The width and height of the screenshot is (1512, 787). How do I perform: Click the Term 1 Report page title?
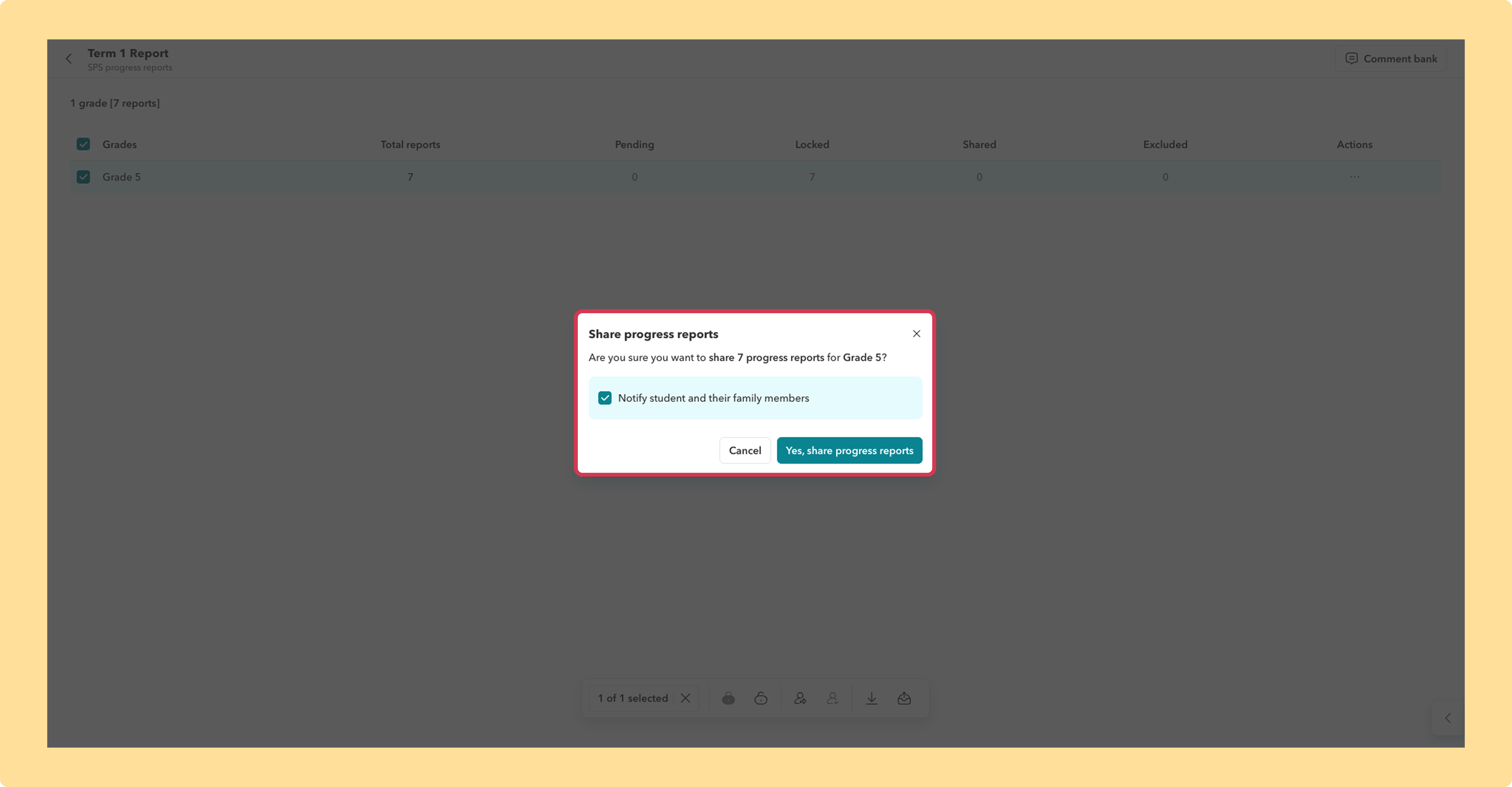click(x=128, y=53)
